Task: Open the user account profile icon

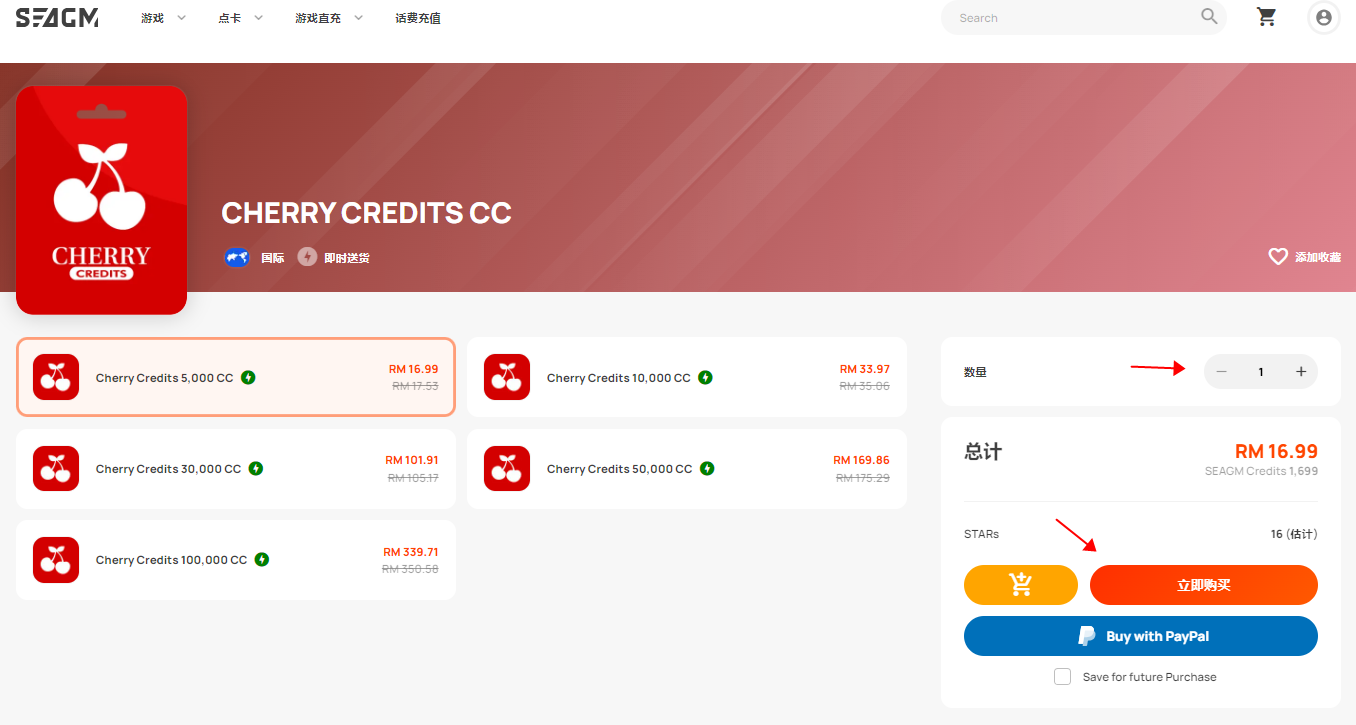Action: (x=1324, y=18)
